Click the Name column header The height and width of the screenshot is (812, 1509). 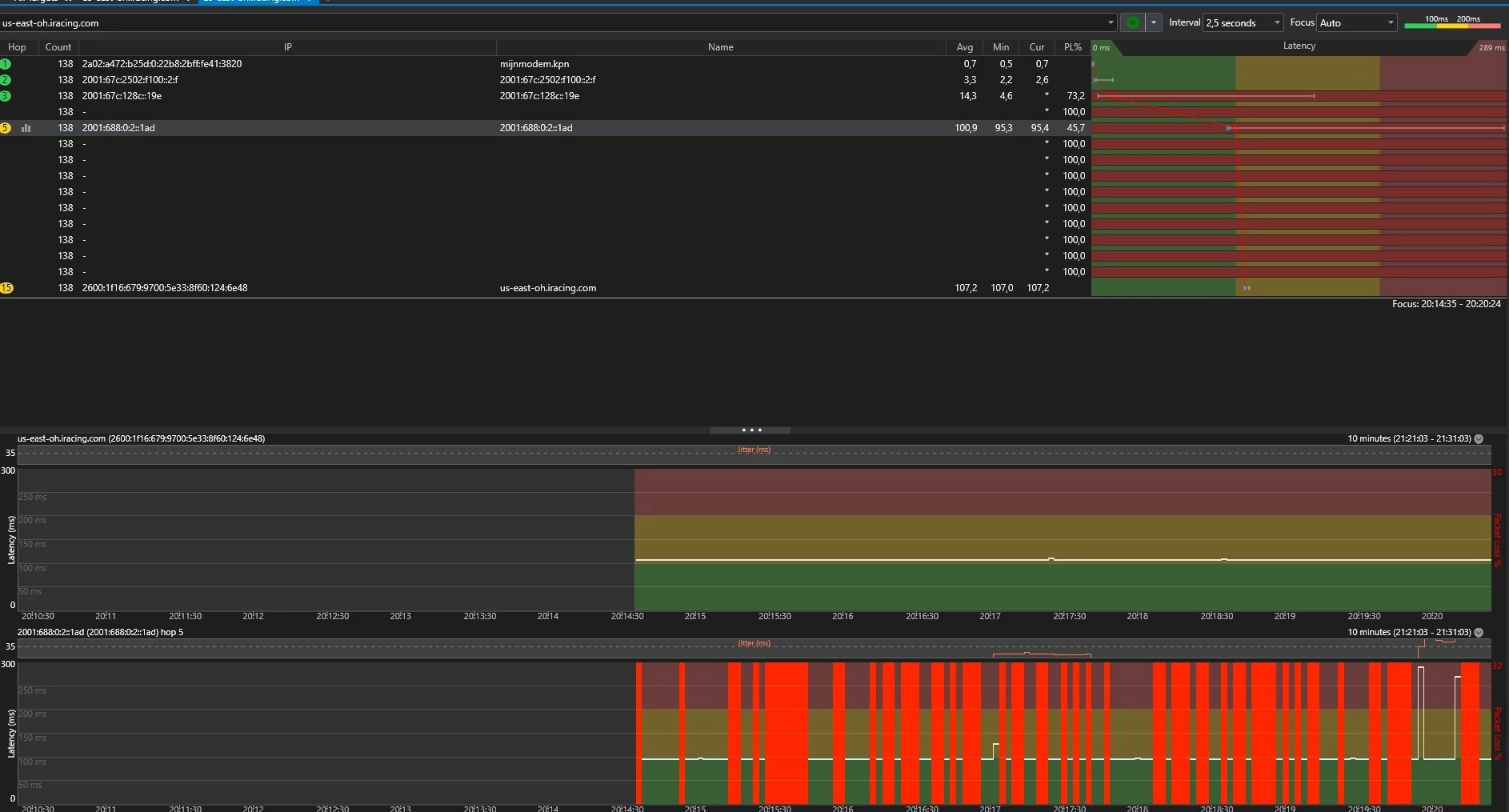[720, 47]
